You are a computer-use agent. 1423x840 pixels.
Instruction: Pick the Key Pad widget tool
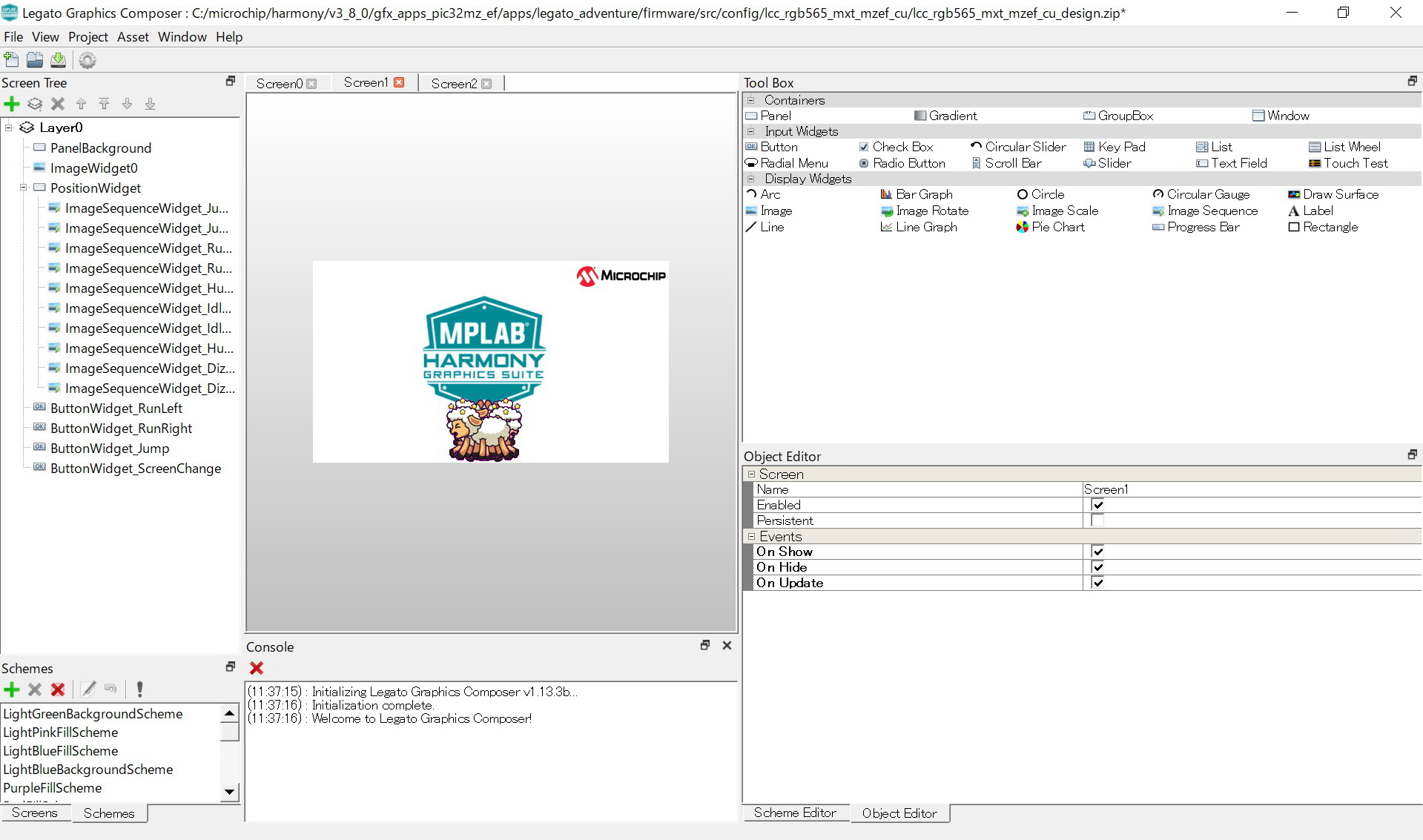tap(1115, 147)
